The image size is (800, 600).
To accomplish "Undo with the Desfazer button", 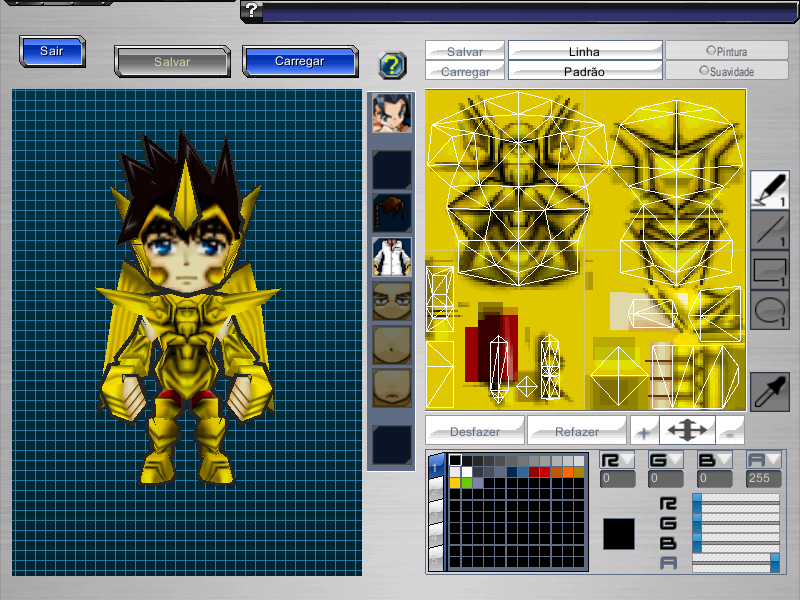I will tap(474, 431).
